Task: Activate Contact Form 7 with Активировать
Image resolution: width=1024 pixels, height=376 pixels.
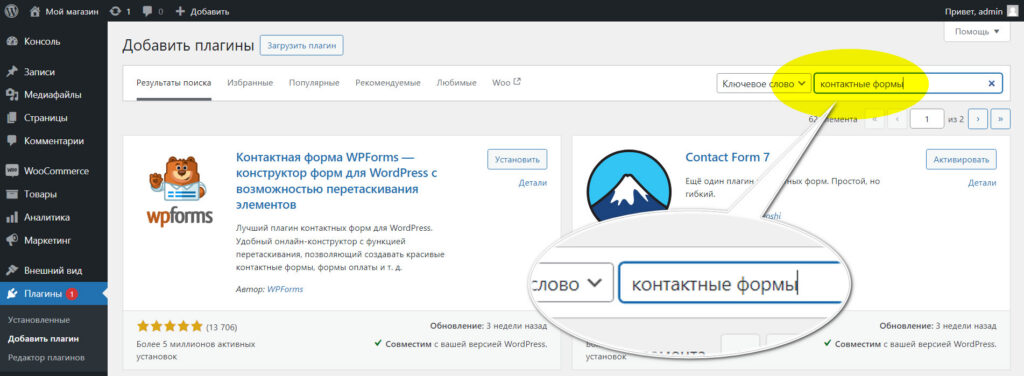Action: point(961,159)
